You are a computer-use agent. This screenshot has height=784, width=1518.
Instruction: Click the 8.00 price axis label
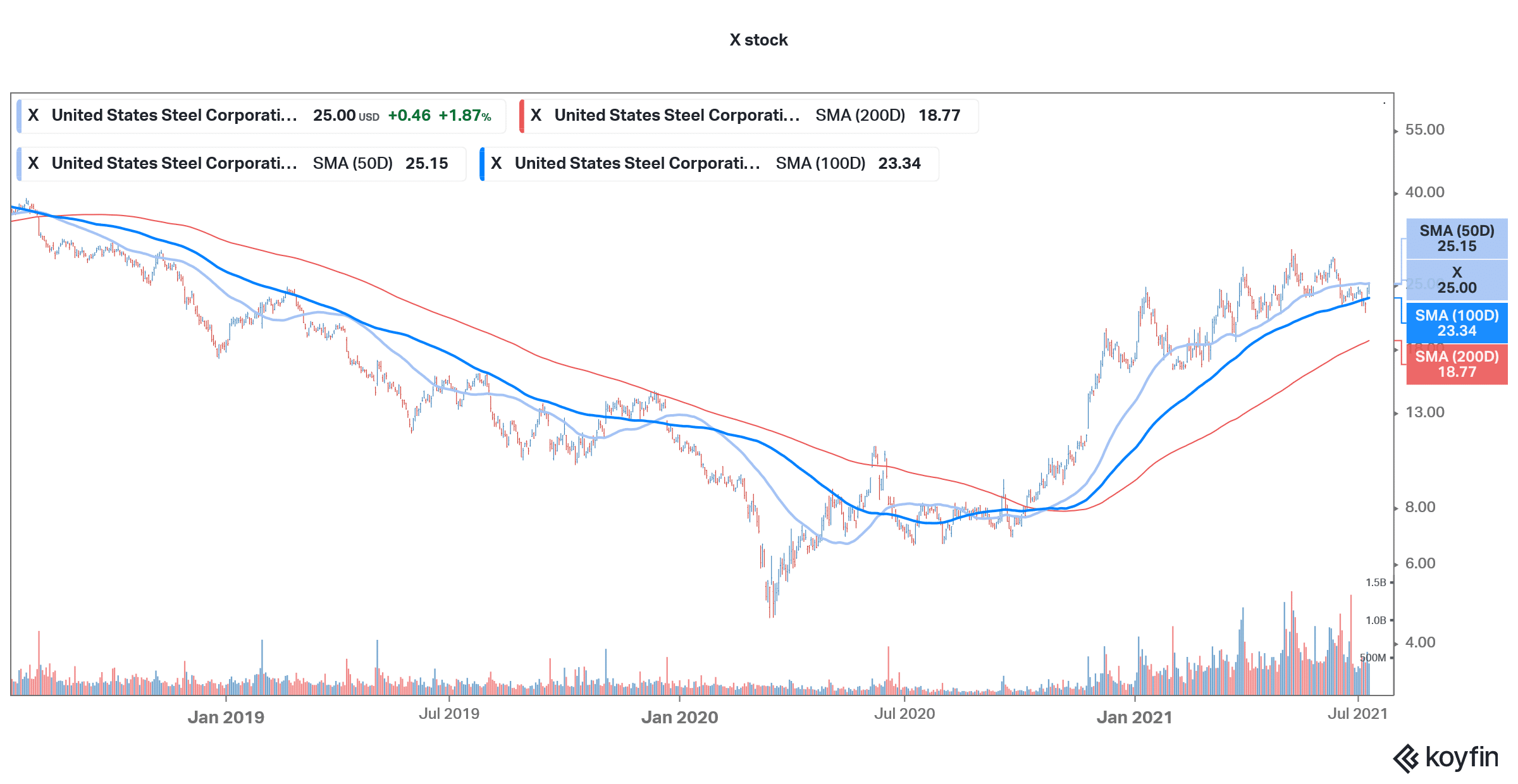click(x=1420, y=507)
